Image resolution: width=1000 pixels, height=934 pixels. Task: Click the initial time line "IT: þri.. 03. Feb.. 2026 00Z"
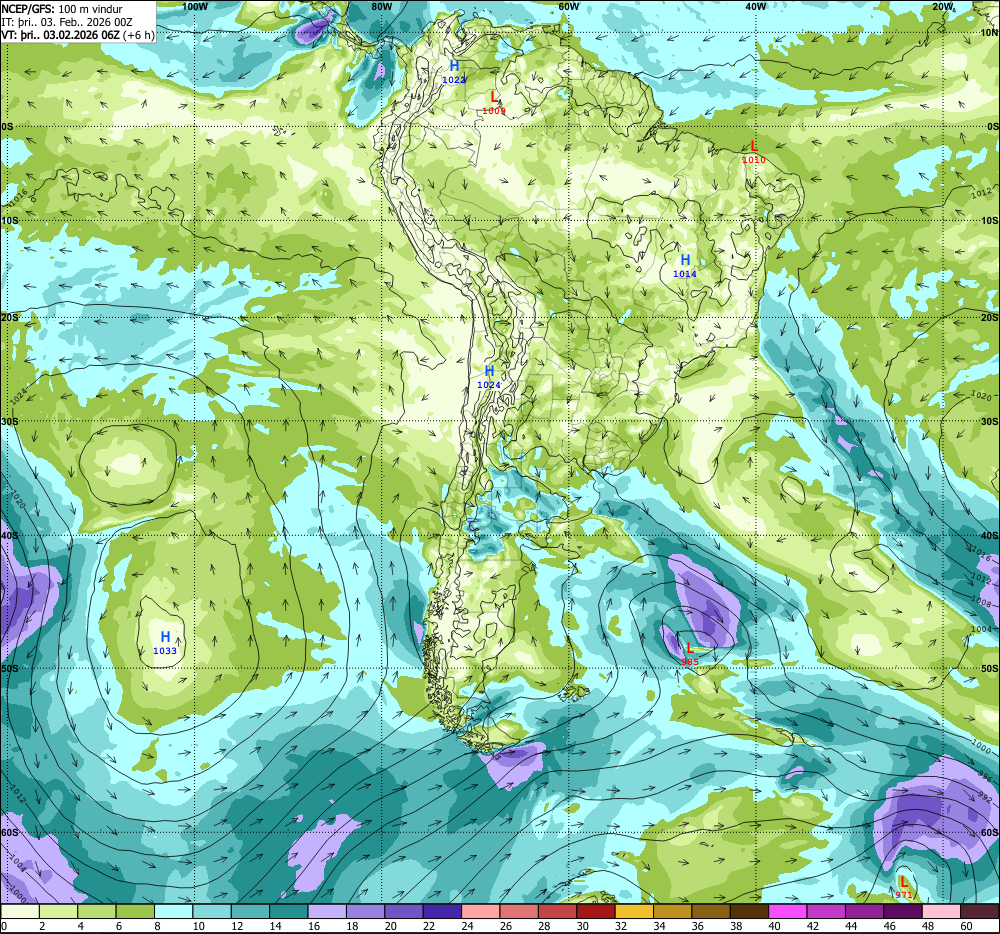point(67,22)
